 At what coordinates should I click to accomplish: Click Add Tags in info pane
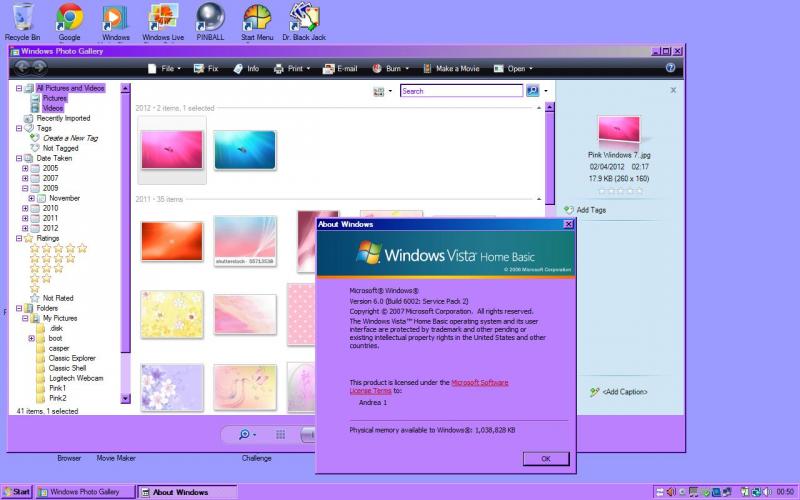point(586,210)
